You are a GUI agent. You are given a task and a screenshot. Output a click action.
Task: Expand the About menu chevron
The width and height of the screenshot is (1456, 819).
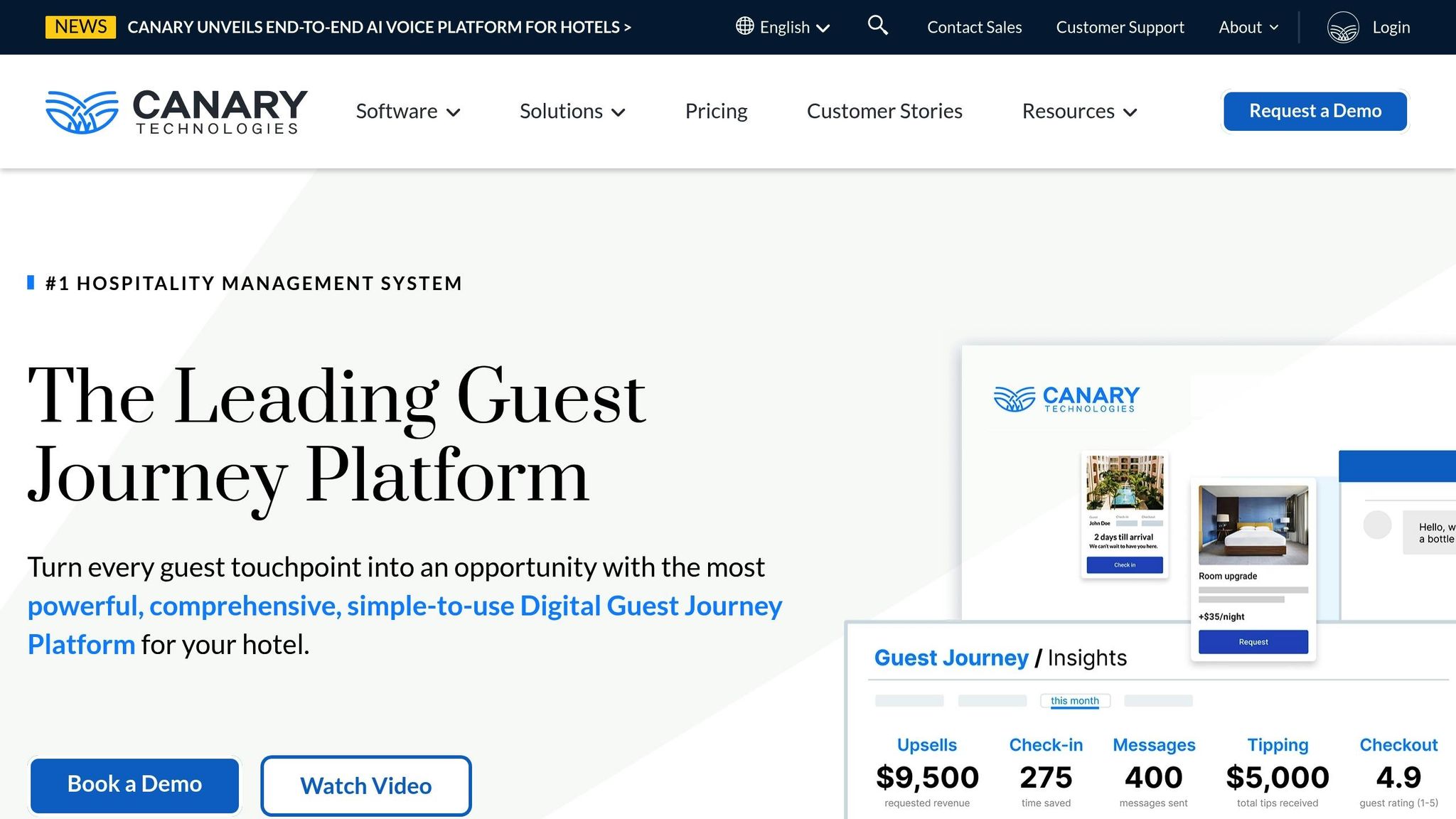click(1274, 28)
